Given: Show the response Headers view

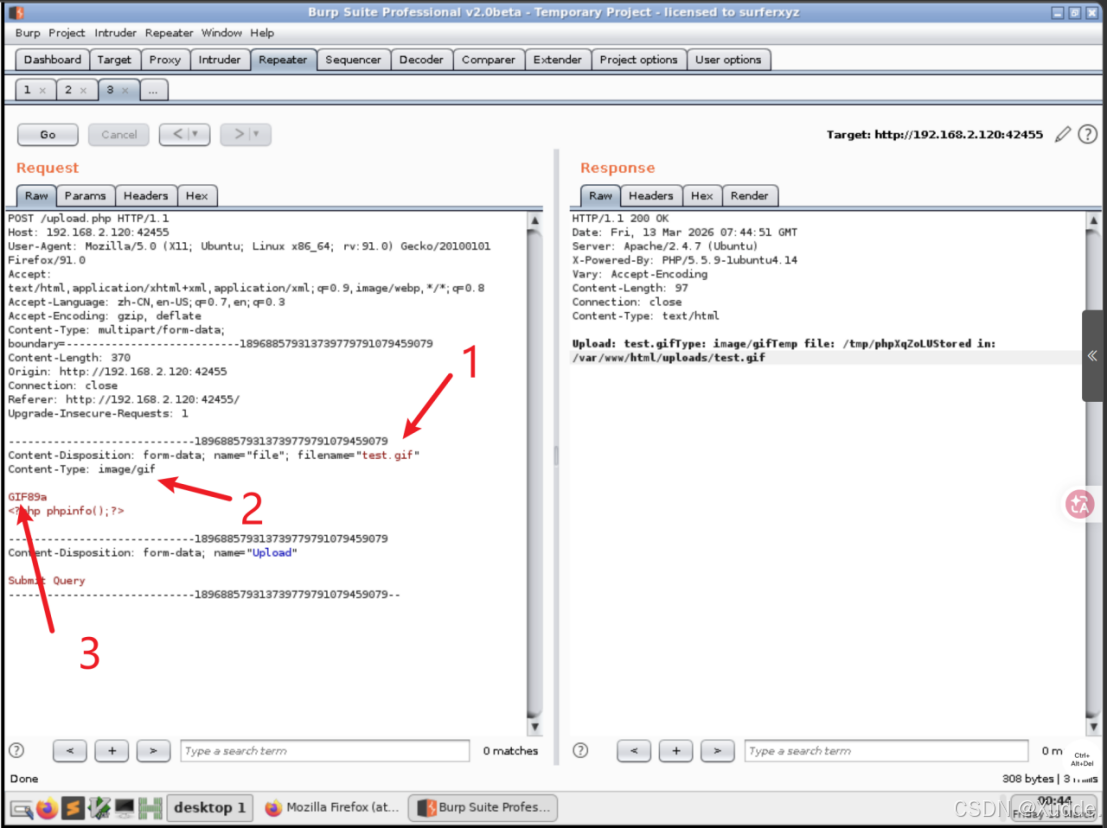Looking at the screenshot, I should (651, 196).
